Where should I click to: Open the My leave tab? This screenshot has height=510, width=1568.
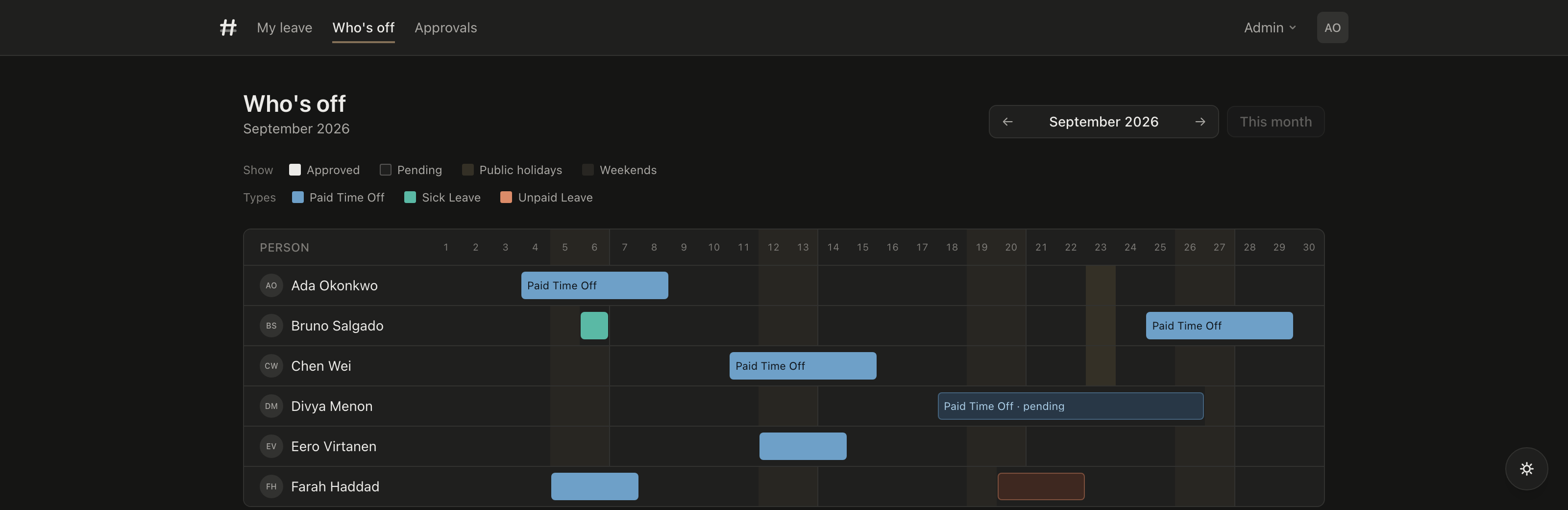pos(284,27)
